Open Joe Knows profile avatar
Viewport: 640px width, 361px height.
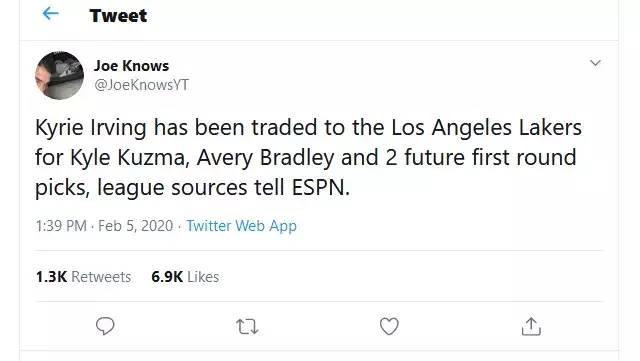click(60, 75)
